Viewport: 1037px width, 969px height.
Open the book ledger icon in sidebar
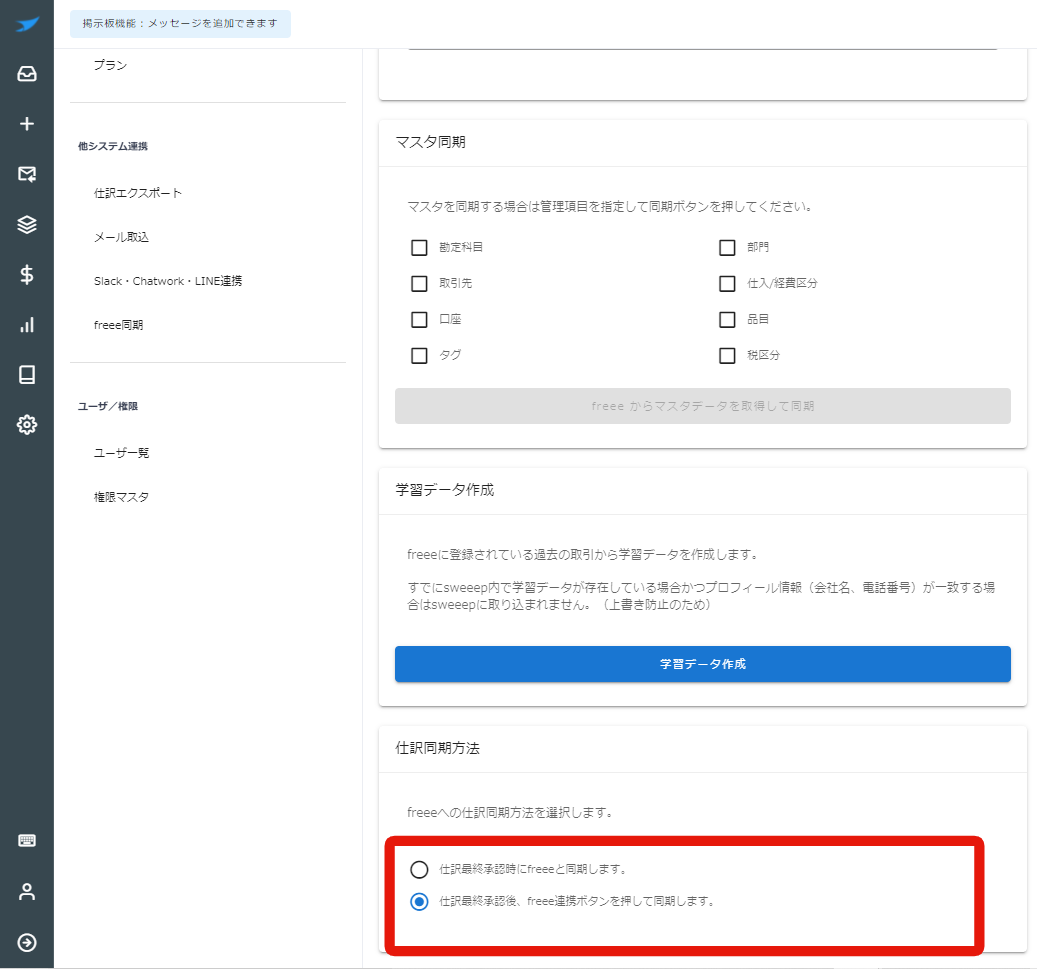(x=27, y=374)
